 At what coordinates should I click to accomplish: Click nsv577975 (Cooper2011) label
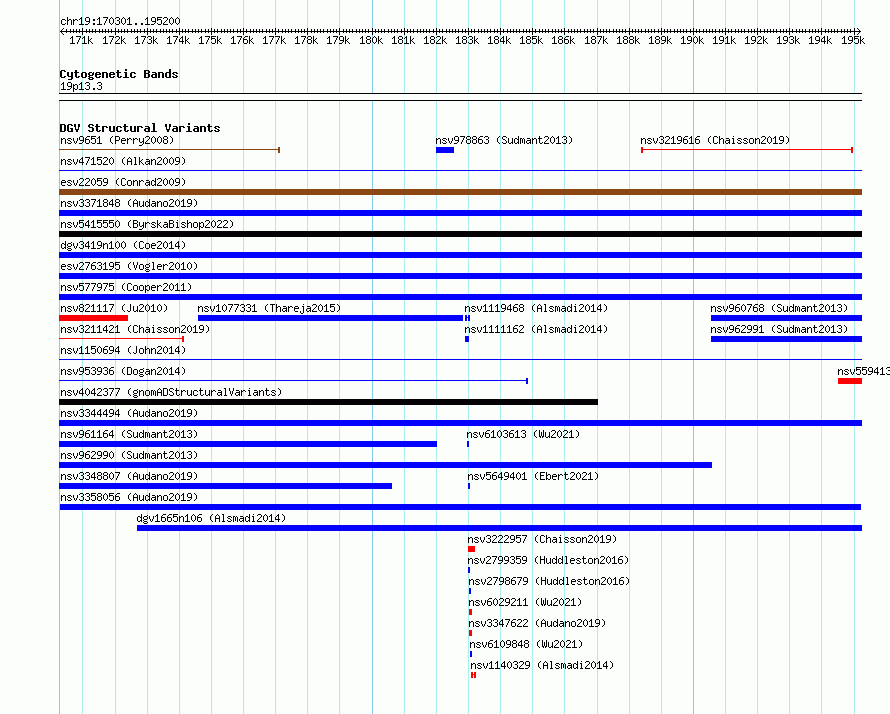click(126, 287)
